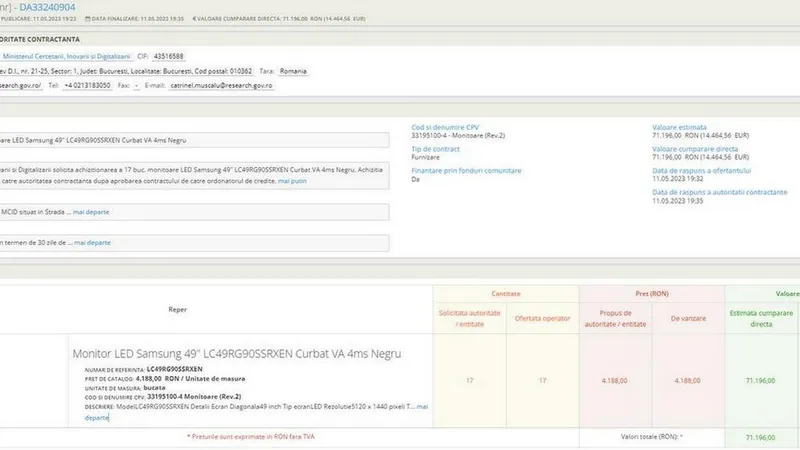Screen dimensions: 800x450
Task: Select unit of measure value 'bucata'
Action: coord(154,388)
